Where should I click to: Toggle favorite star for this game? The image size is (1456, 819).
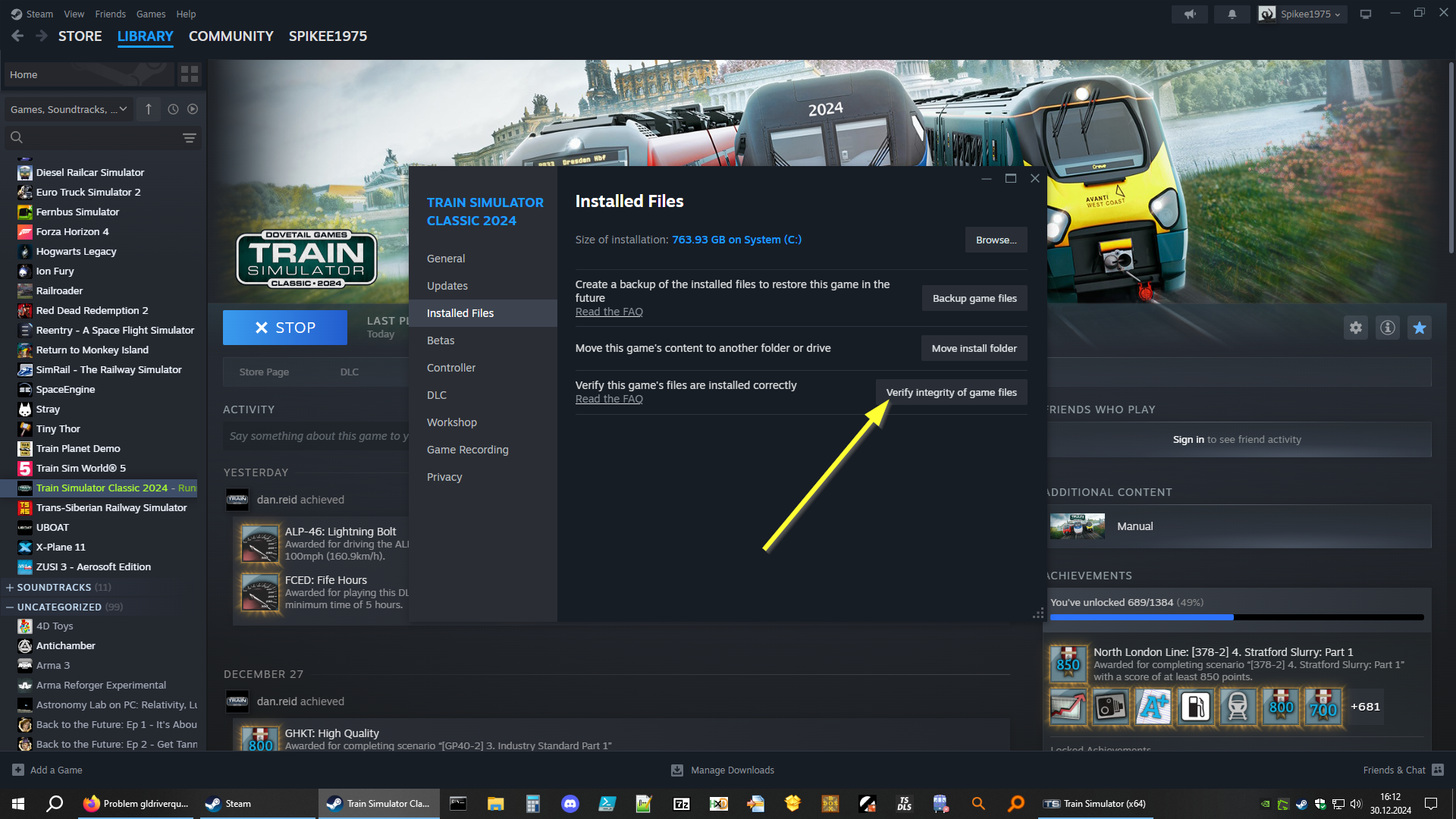click(1420, 328)
